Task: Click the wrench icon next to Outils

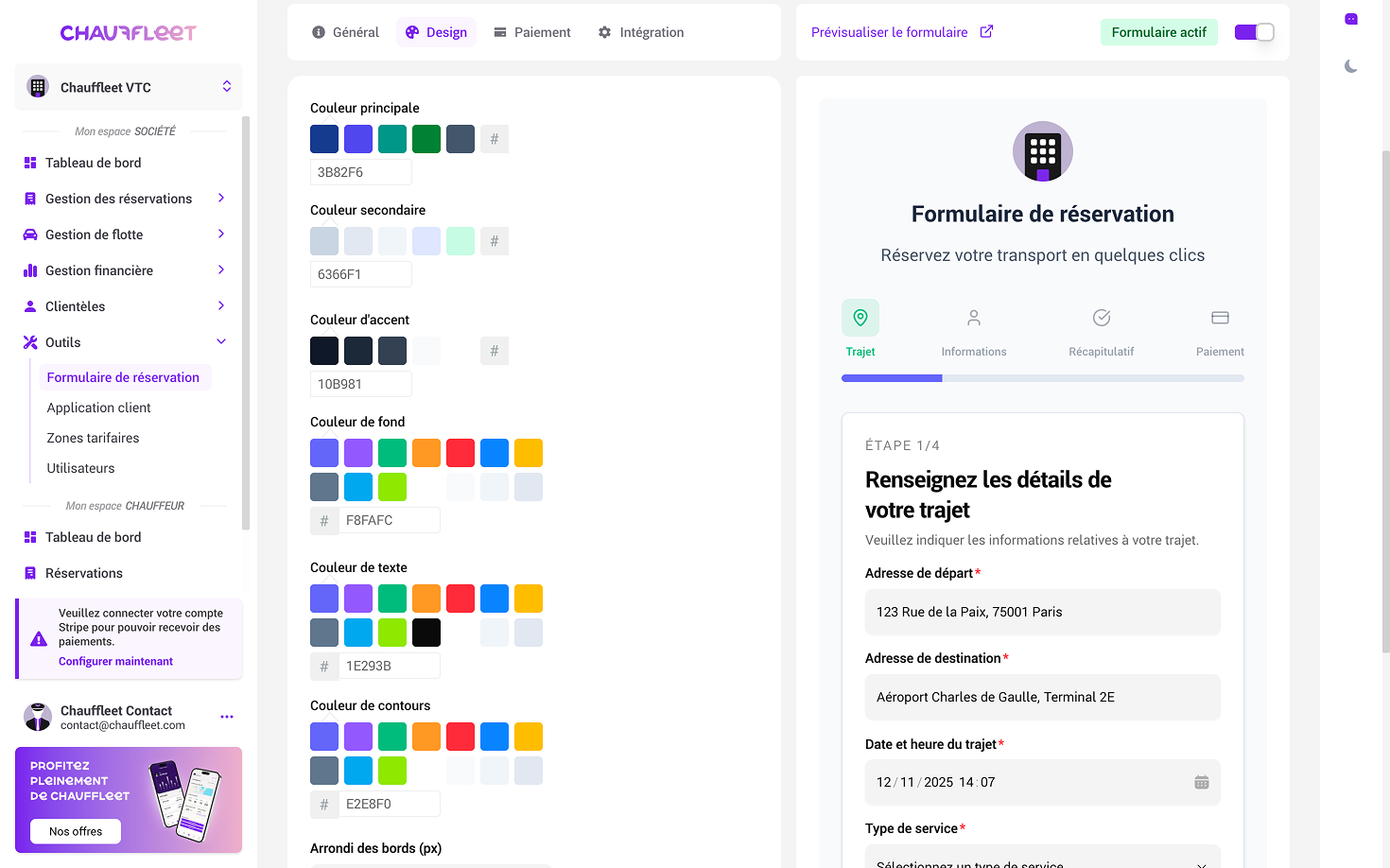Action: click(x=29, y=341)
